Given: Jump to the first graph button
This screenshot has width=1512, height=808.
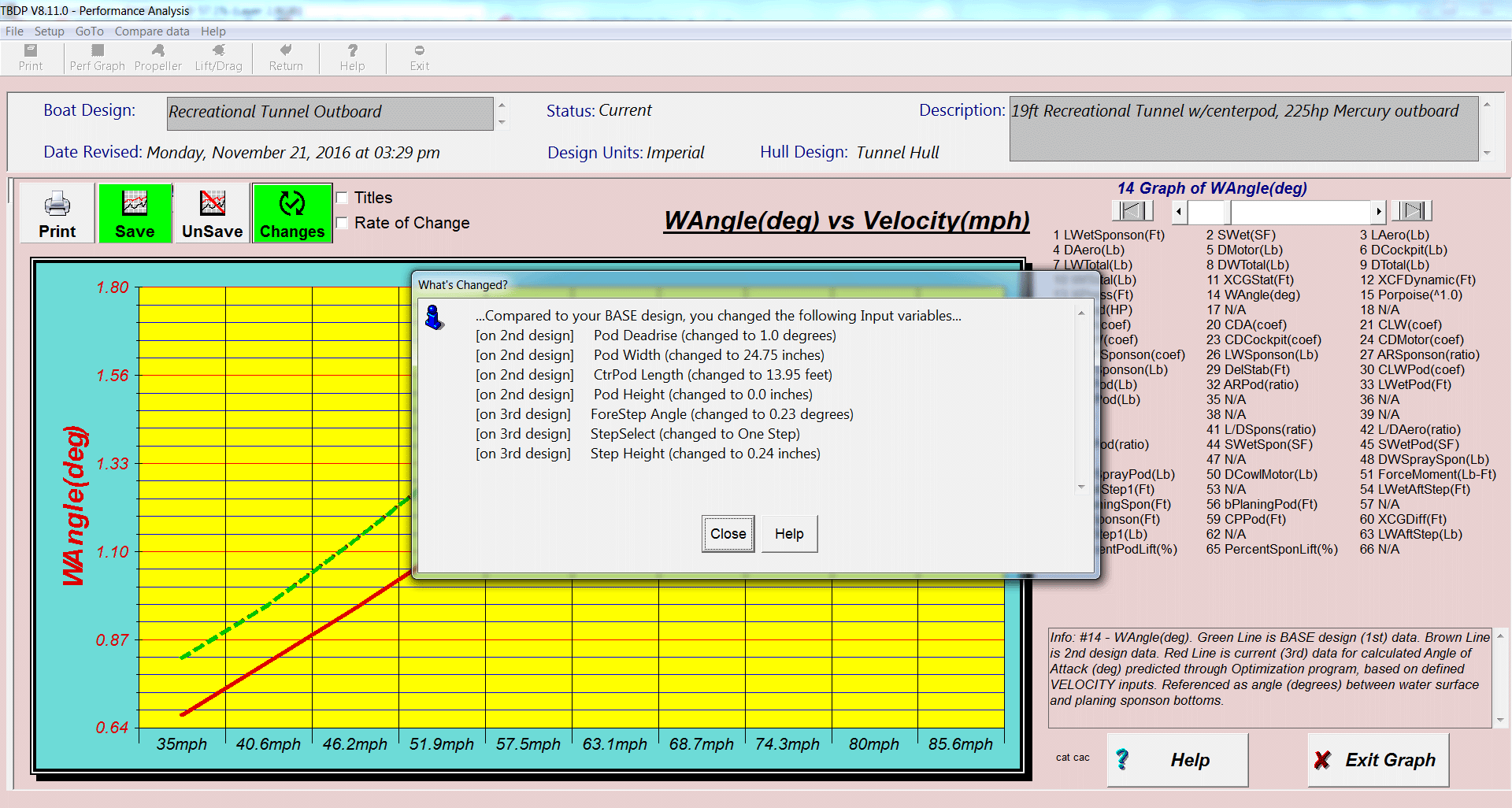Looking at the screenshot, I should pyautogui.click(x=1132, y=210).
